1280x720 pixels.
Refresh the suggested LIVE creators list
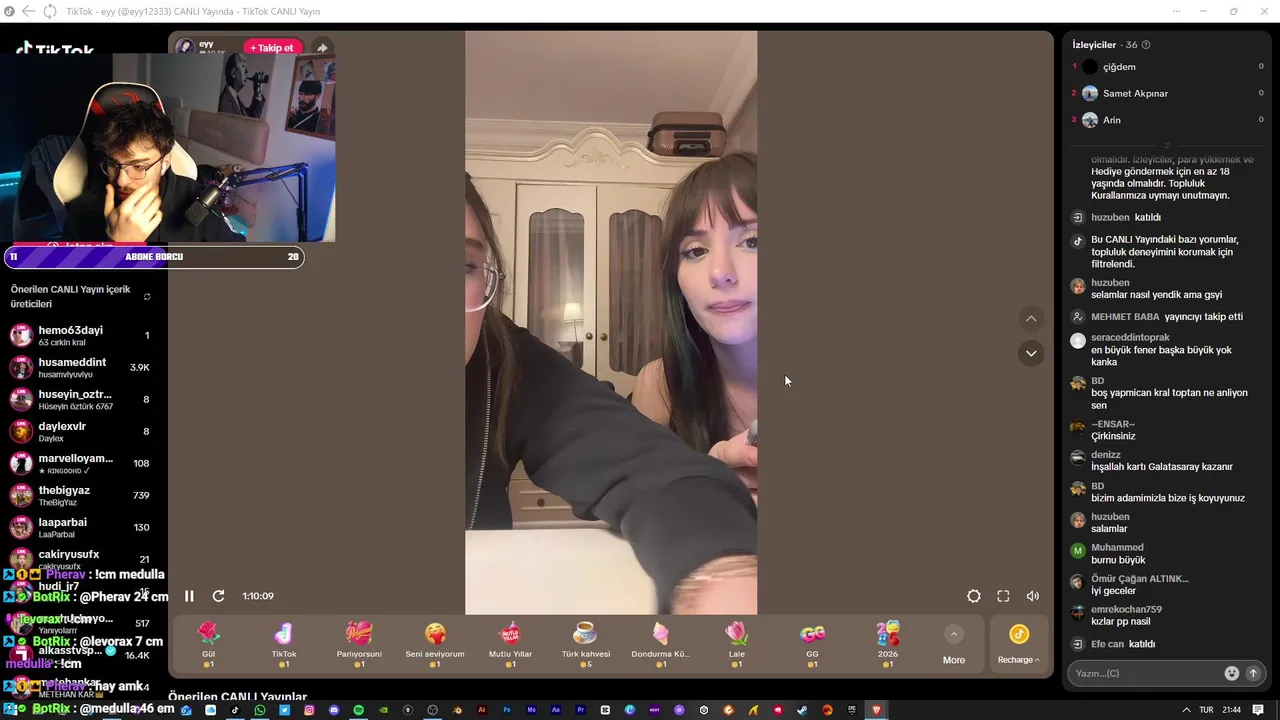pos(147,297)
